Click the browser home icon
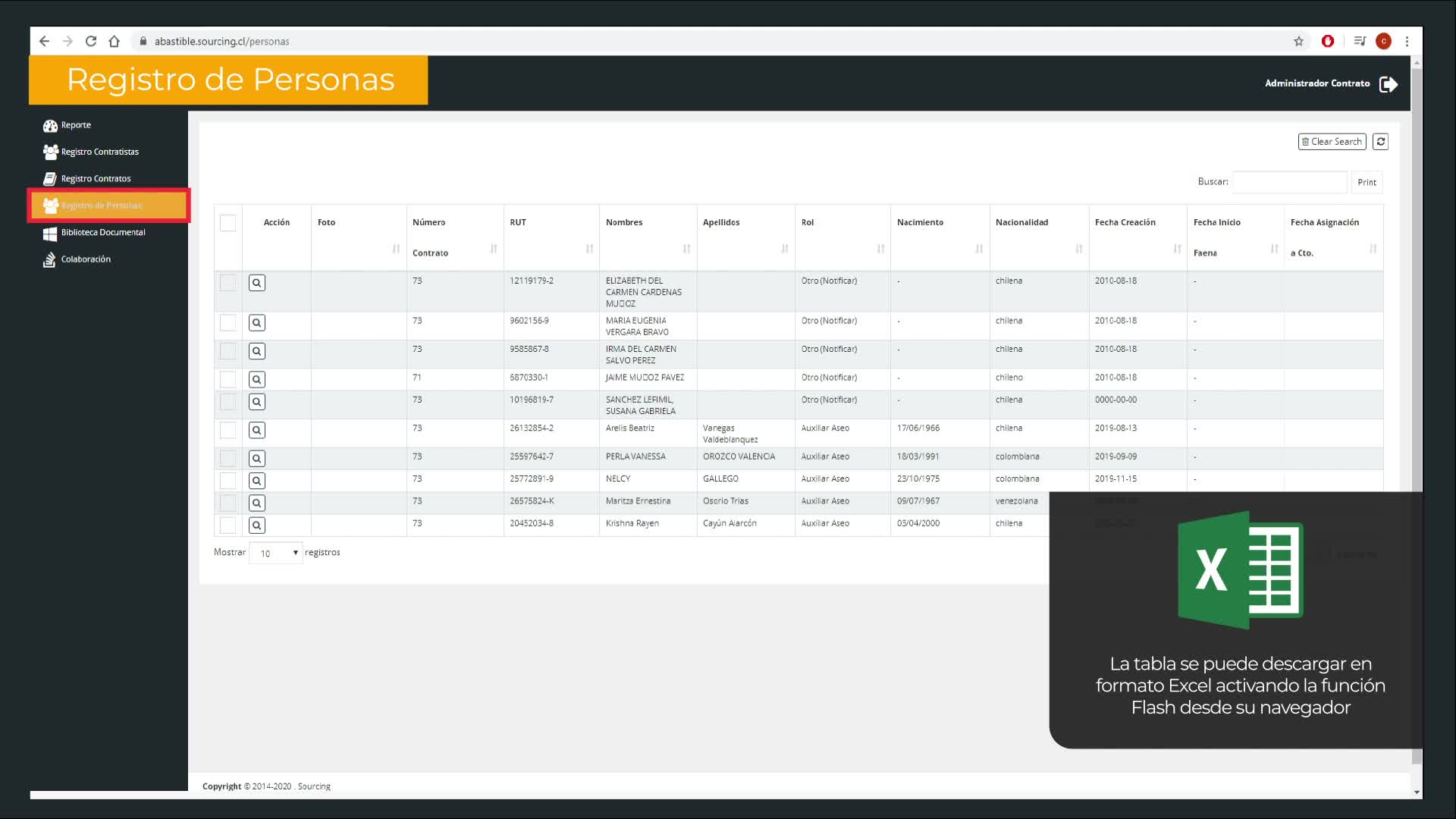This screenshot has height=819, width=1456. pos(114,41)
